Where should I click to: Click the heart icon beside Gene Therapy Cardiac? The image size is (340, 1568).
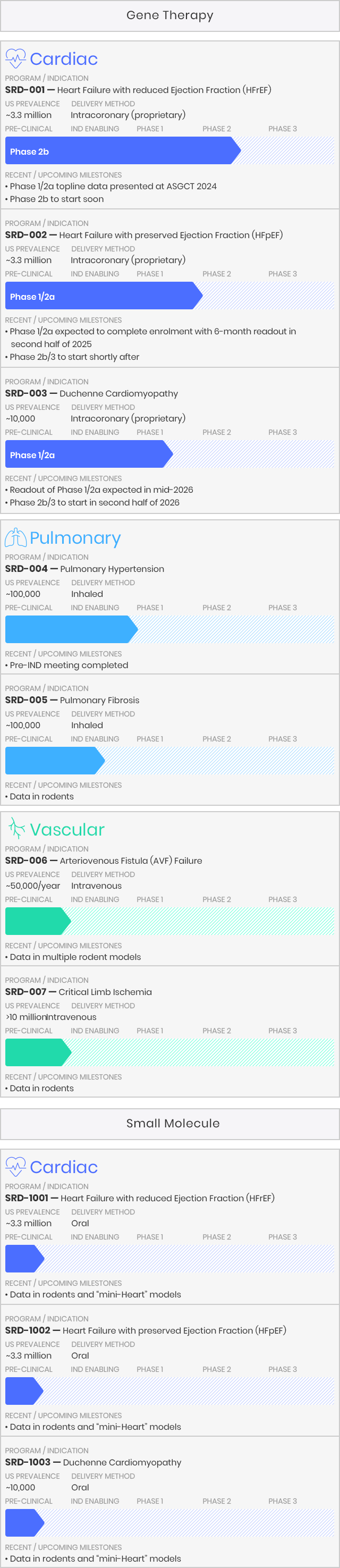point(16,58)
